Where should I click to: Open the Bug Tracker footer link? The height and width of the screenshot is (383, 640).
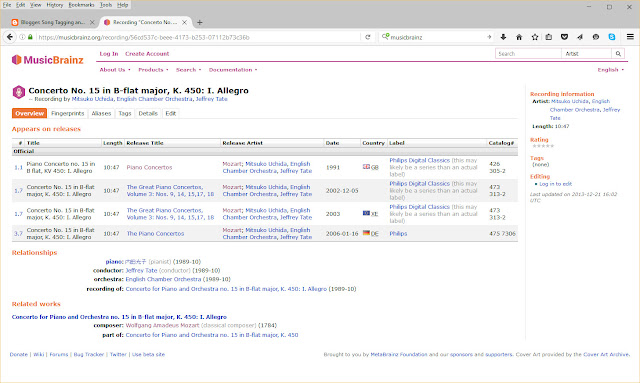89,354
